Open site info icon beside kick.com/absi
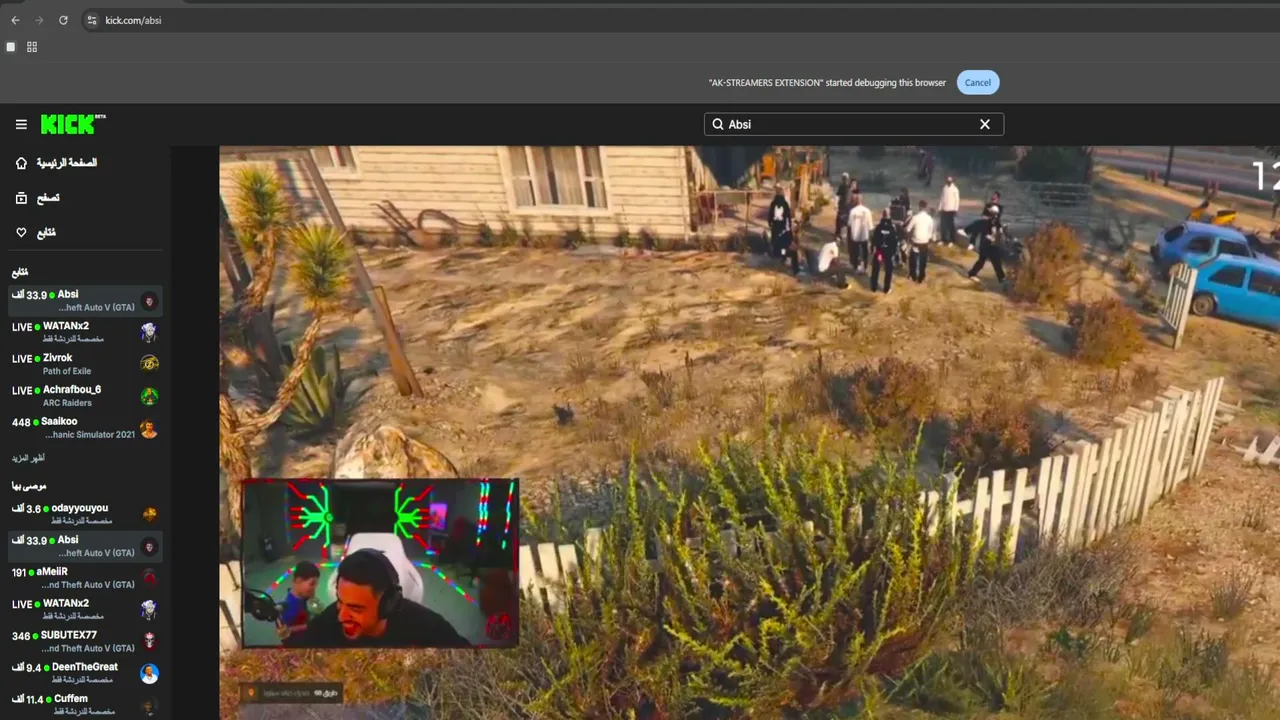 [91, 20]
